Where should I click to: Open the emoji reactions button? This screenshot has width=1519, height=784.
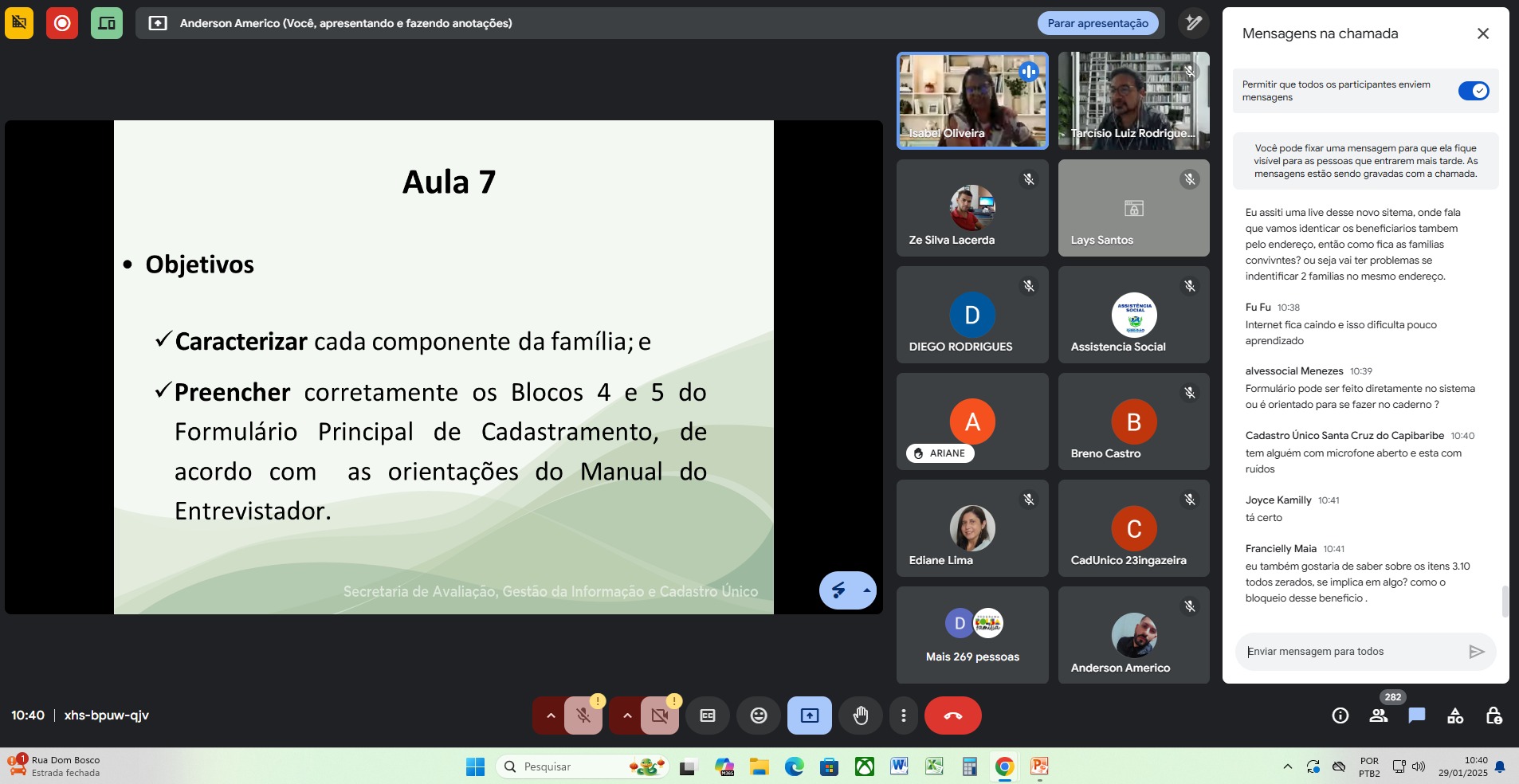click(759, 715)
